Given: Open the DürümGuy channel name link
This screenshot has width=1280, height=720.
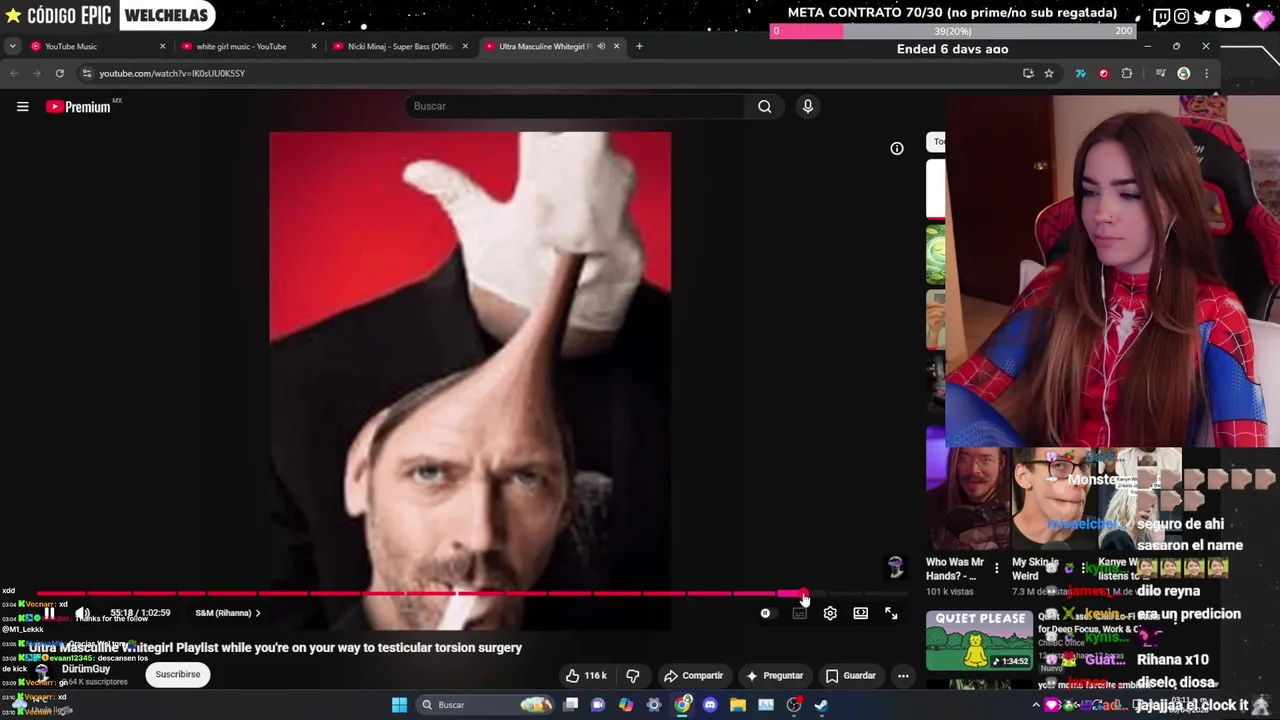Looking at the screenshot, I should point(86,669).
